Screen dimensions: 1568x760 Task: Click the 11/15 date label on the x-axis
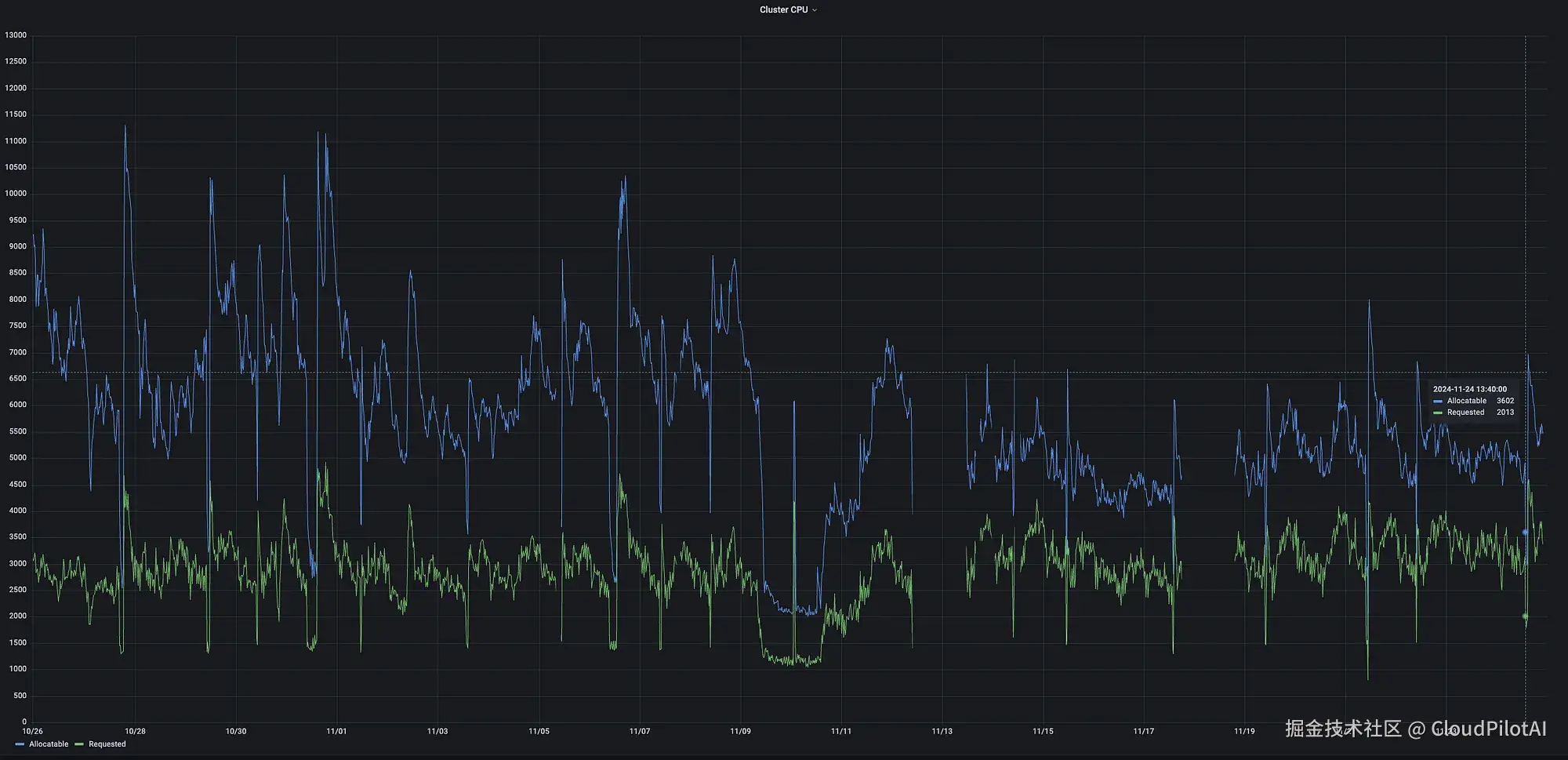pyautogui.click(x=1043, y=731)
